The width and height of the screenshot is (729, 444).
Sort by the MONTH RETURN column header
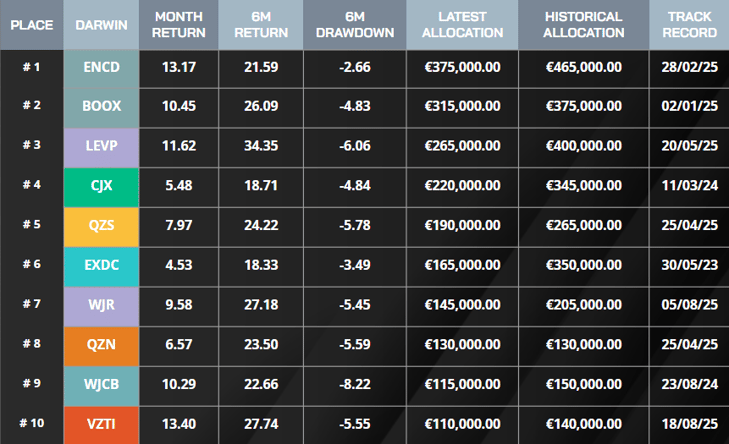tap(179, 25)
